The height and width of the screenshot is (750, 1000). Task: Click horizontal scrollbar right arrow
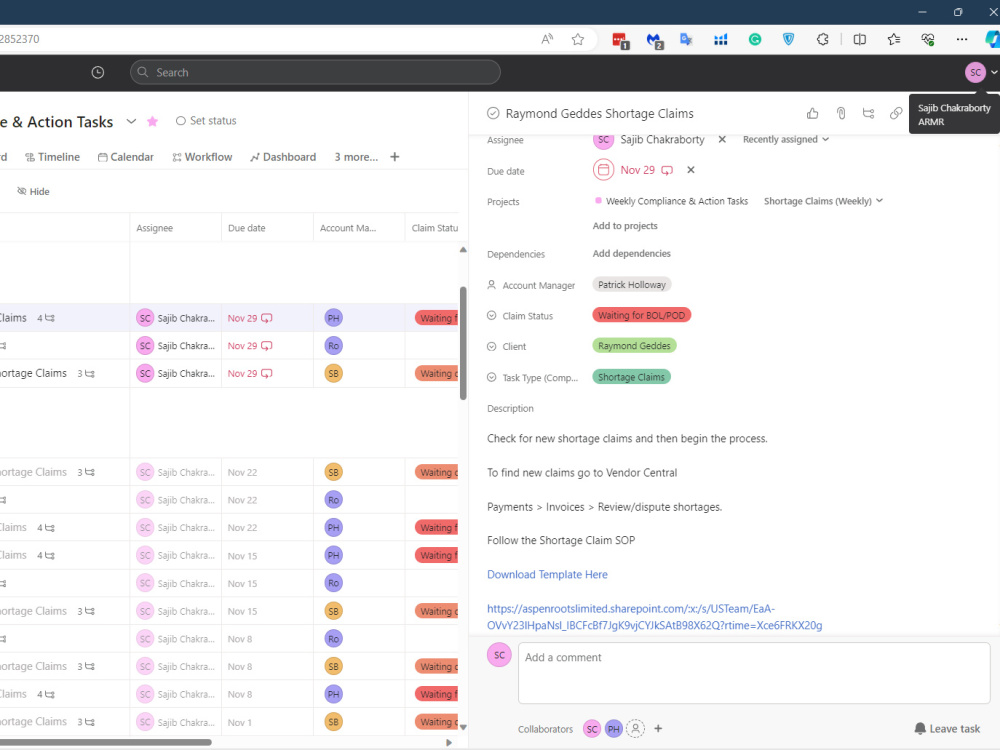click(x=448, y=742)
